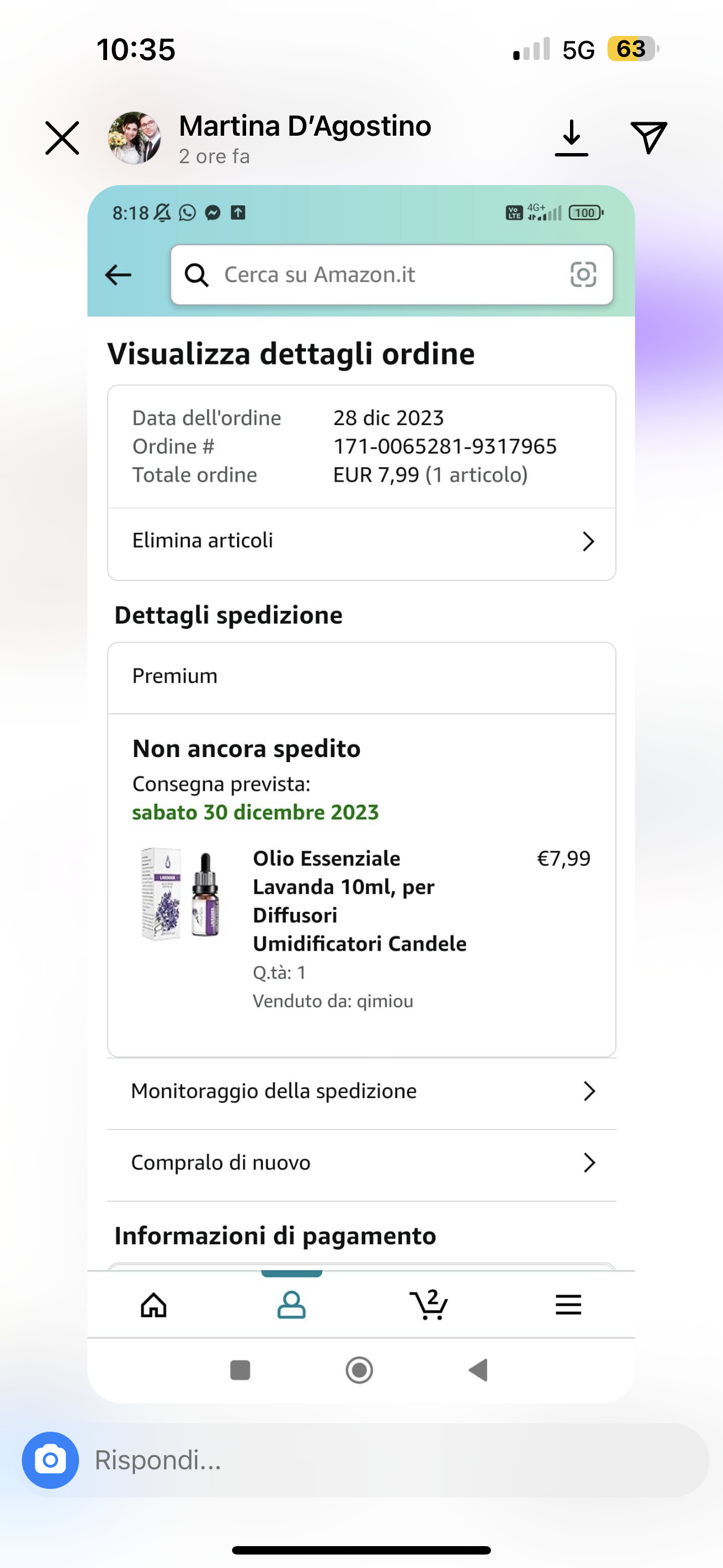This screenshot has width=723, height=1568.
Task: Open Martina D'Agostino's profile picture
Action: (x=135, y=138)
